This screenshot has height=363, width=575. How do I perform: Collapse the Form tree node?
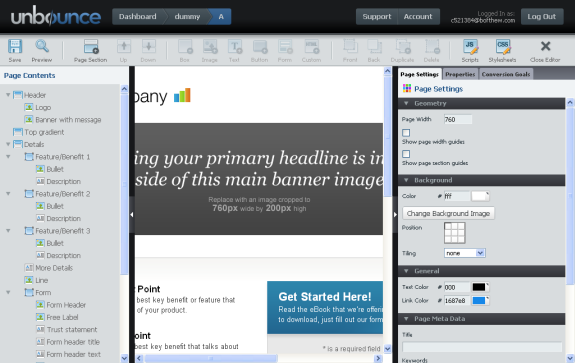click(8, 292)
